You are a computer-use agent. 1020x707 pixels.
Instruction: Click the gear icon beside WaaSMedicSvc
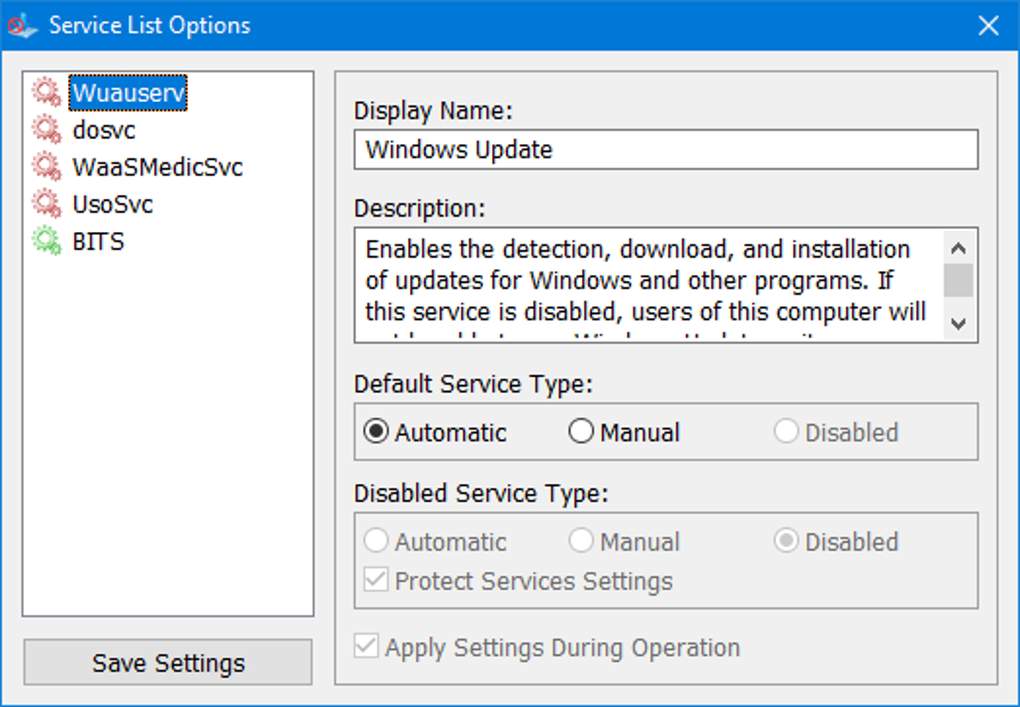click(x=46, y=167)
